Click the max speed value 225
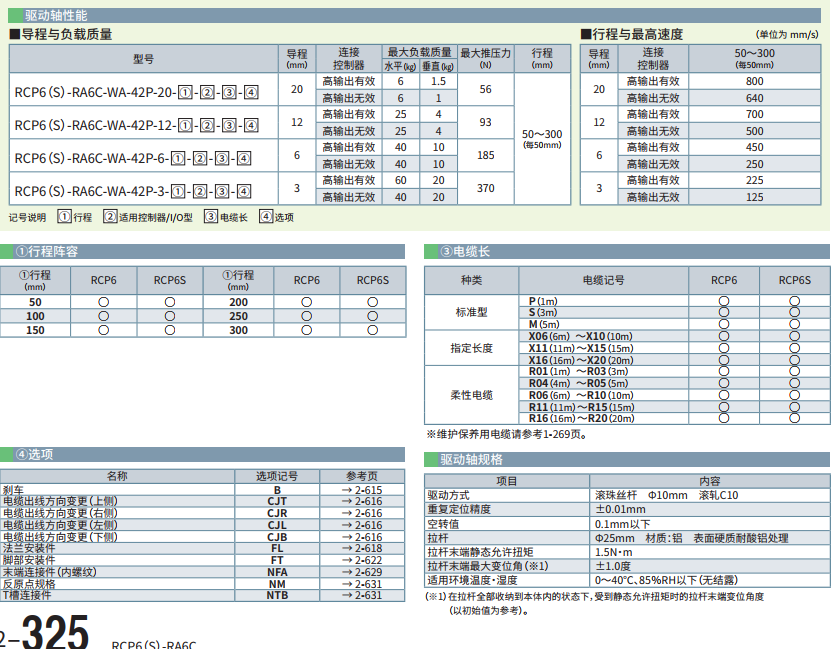The height and width of the screenshot is (649, 831). pyautogui.click(x=754, y=180)
